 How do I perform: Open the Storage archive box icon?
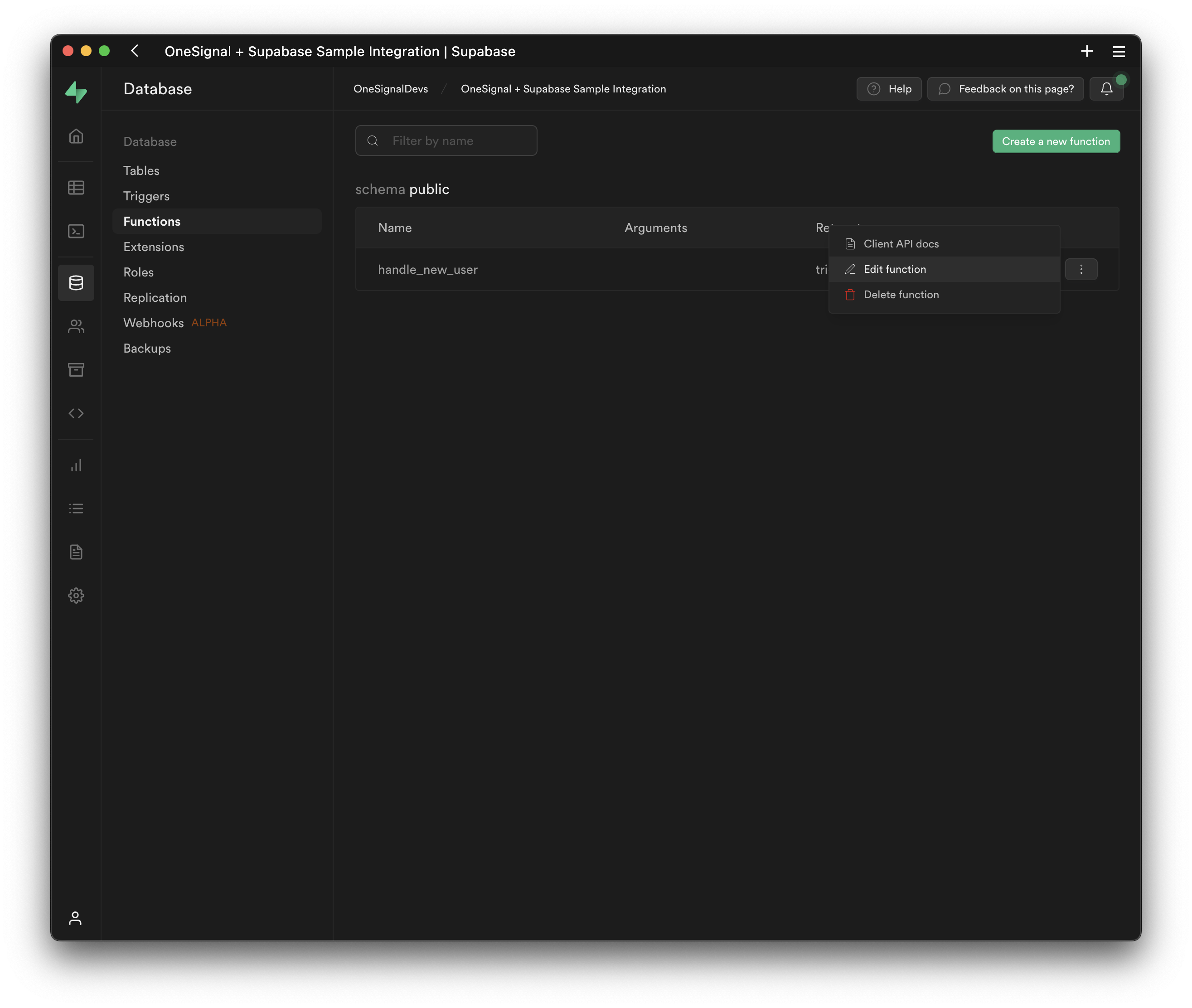tap(76, 370)
